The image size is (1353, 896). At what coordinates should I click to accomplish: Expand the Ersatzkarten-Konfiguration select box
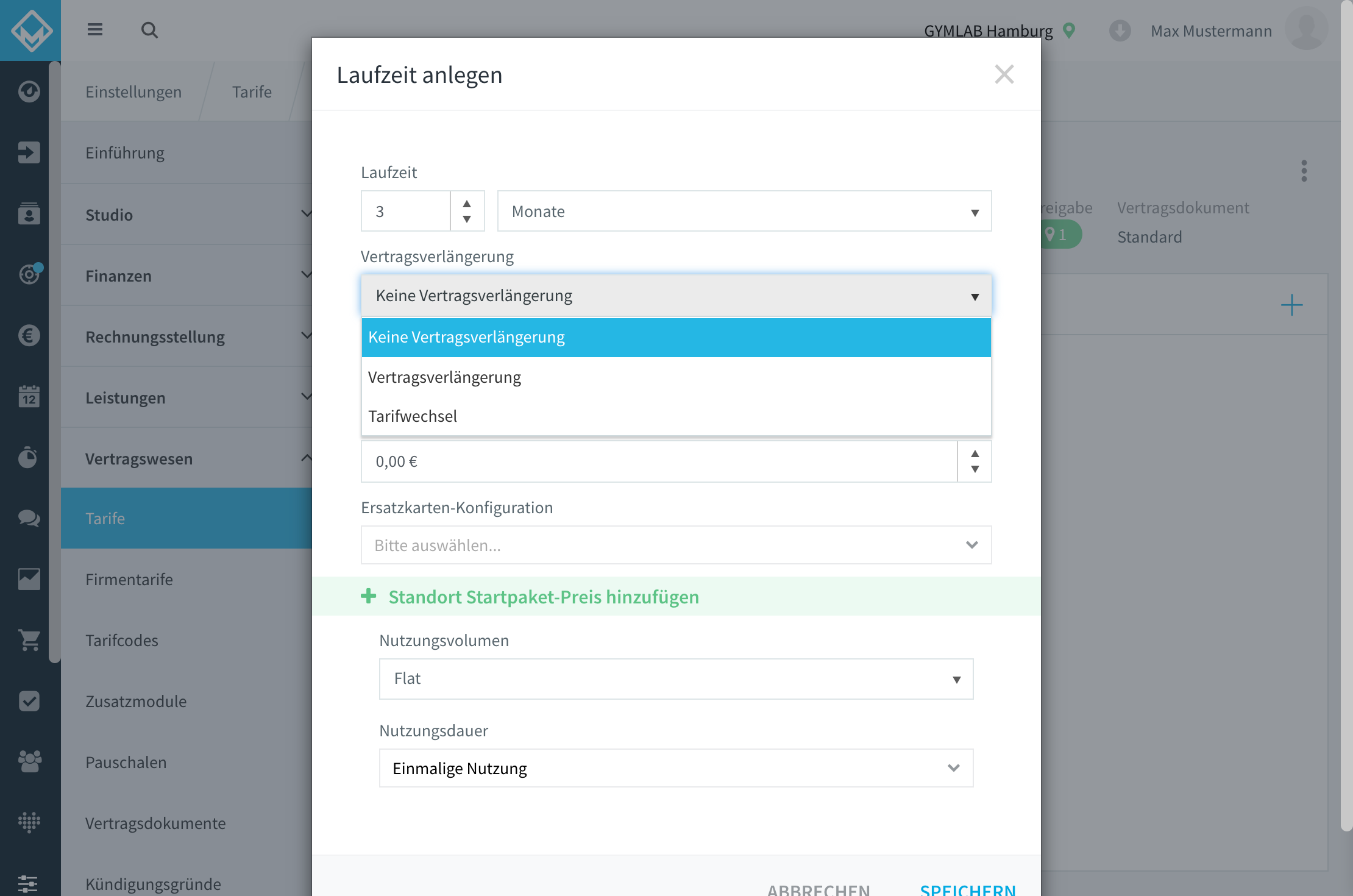[676, 545]
